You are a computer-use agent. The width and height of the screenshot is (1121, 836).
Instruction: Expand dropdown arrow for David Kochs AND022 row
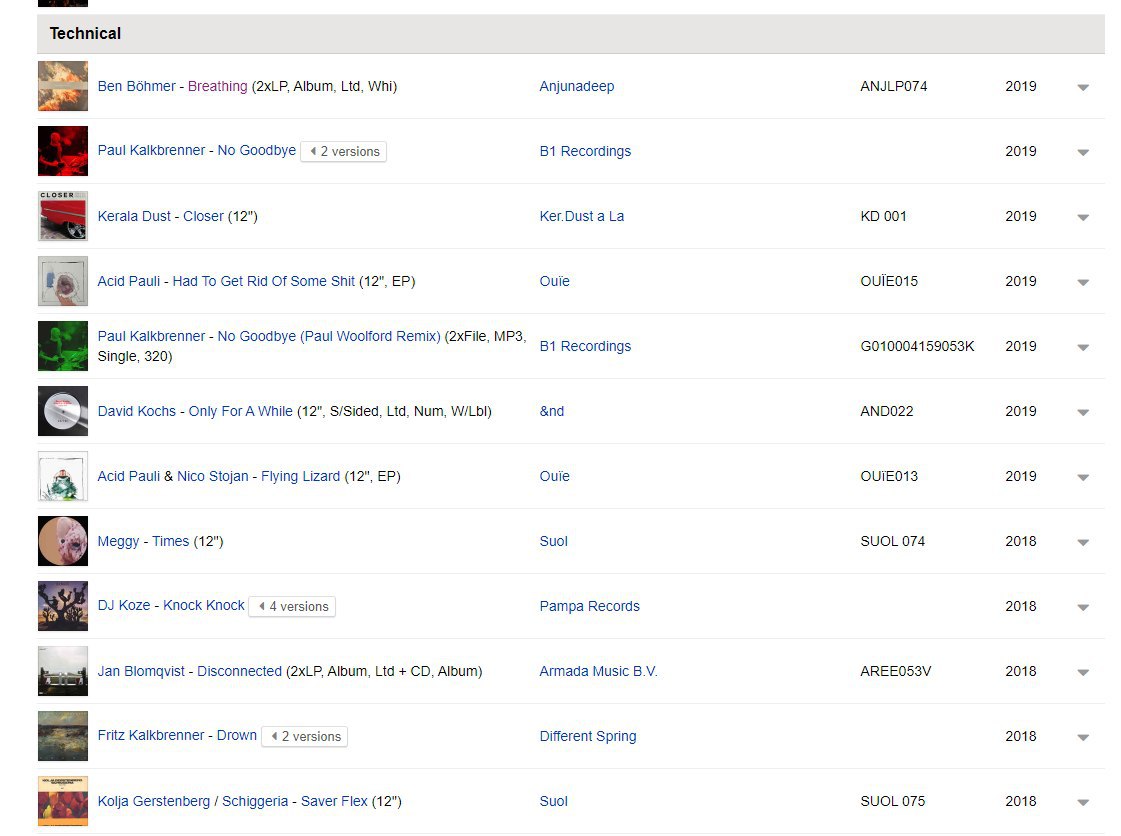1083,413
